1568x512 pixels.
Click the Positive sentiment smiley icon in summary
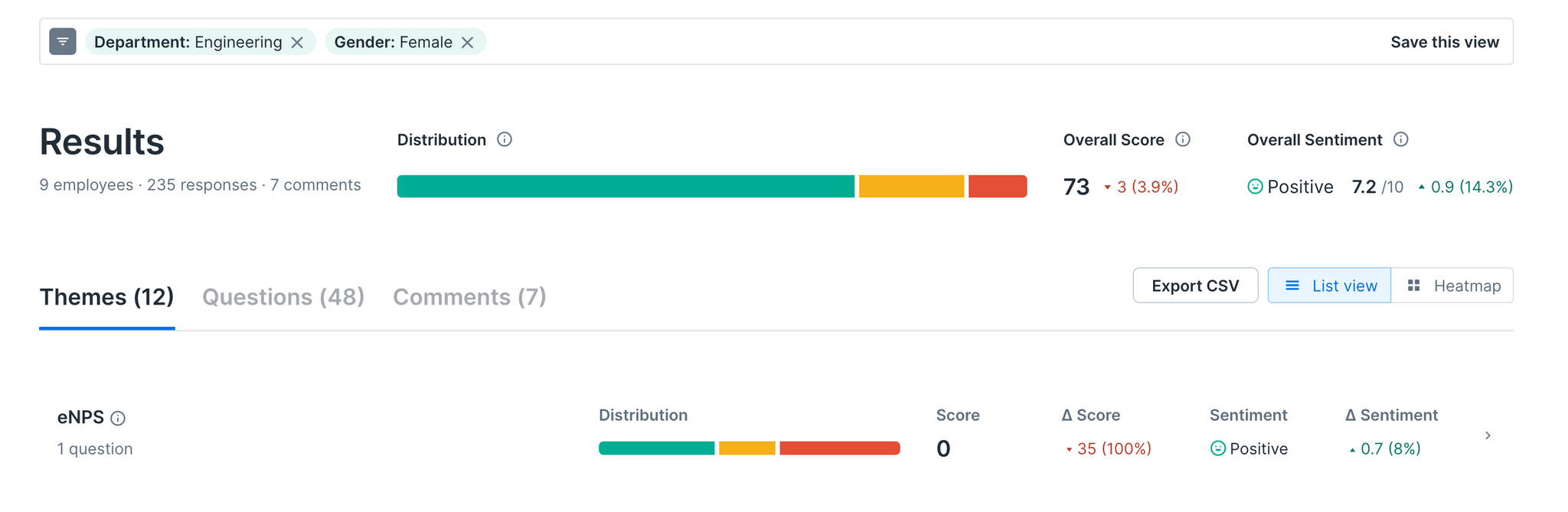click(1255, 187)
